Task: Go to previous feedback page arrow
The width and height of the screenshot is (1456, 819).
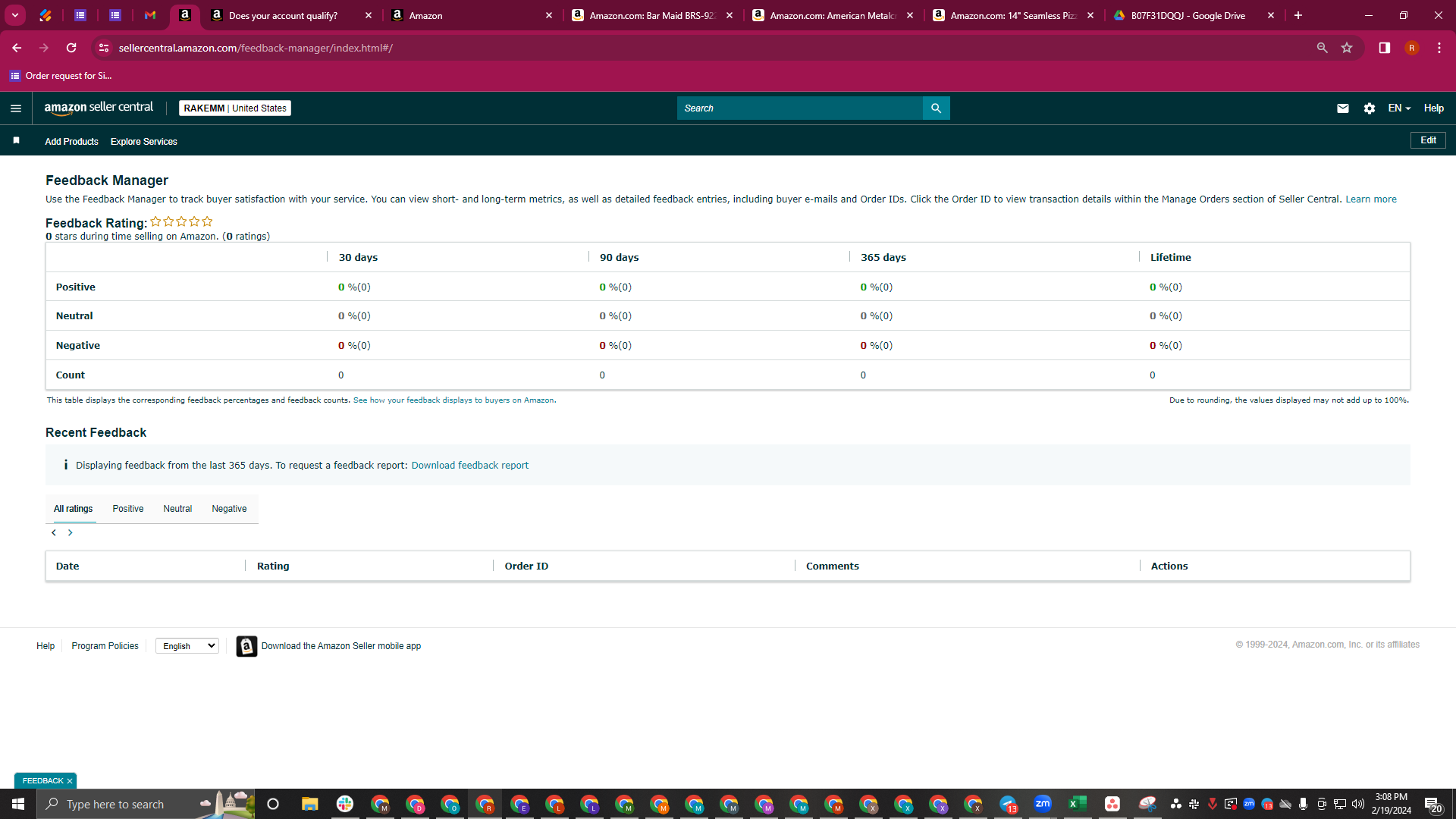Action: tap(54, 532)
